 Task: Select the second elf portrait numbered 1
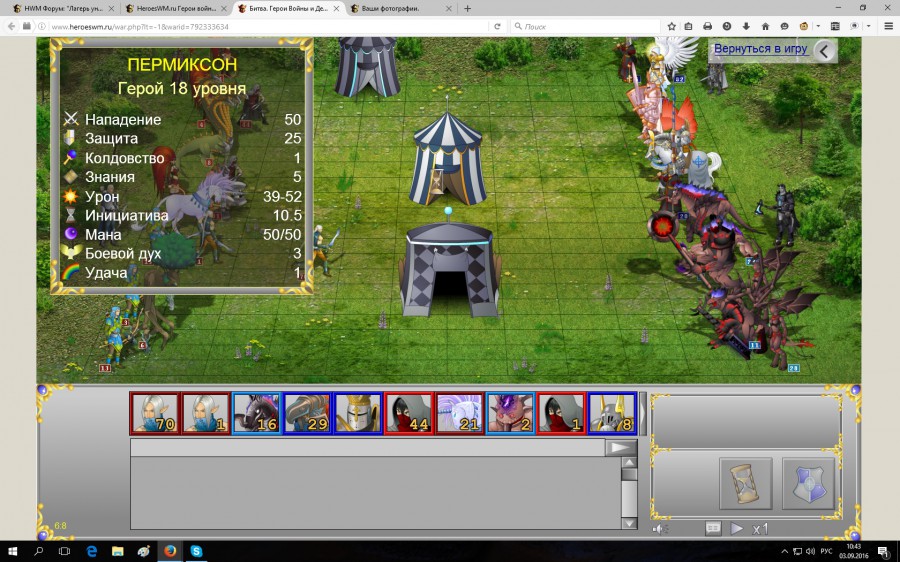point(206,413)
